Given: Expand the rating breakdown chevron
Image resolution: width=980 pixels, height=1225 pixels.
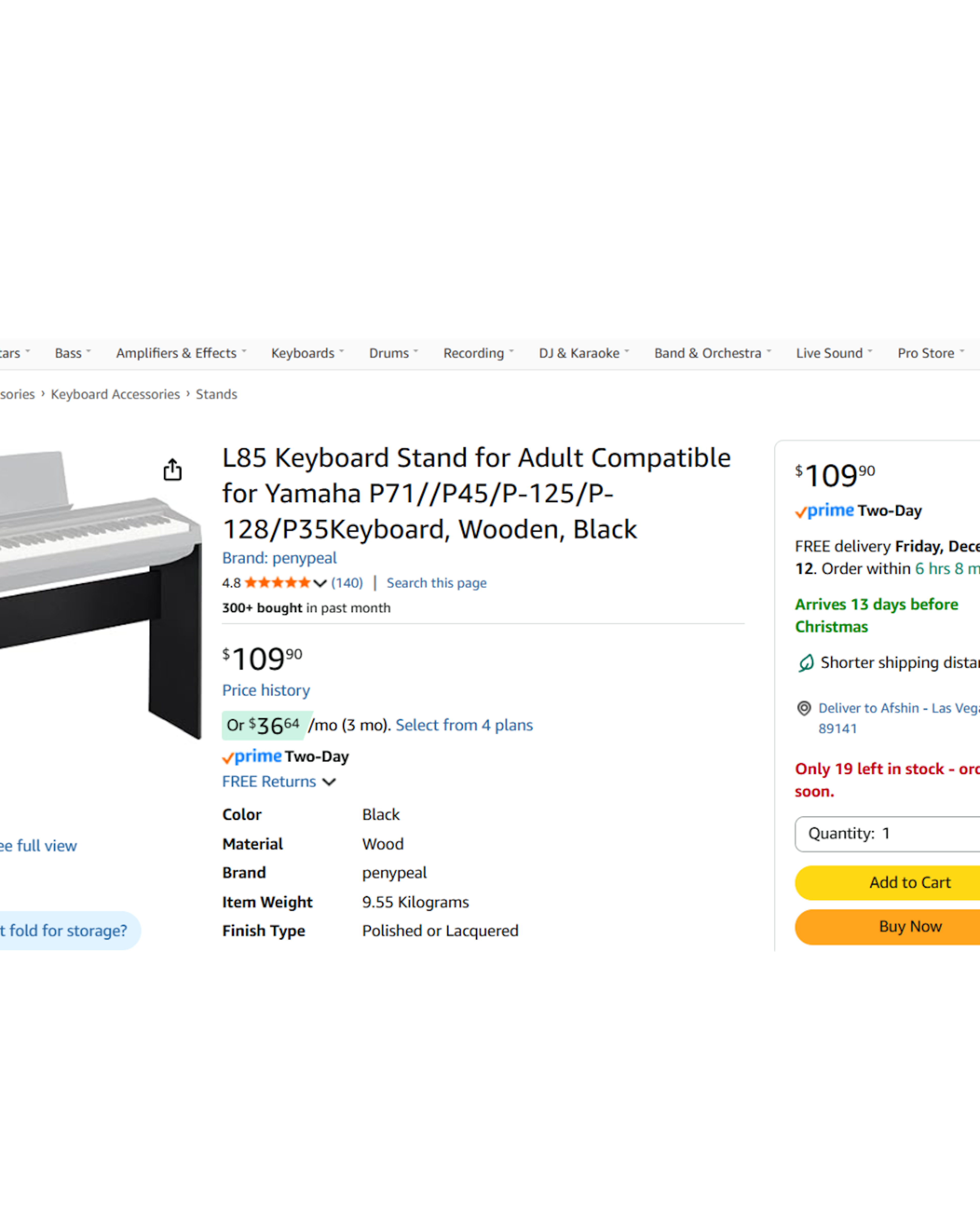Looking at the screenshot, I should 320,583.
